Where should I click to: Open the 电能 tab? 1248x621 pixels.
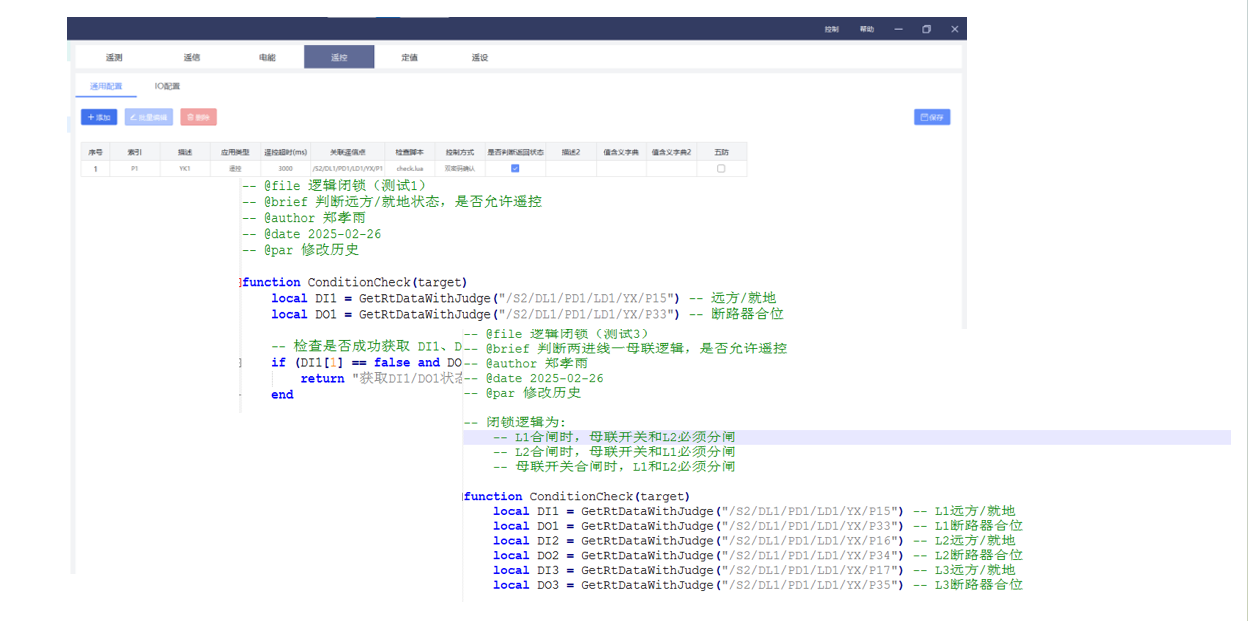click(267, 57)
